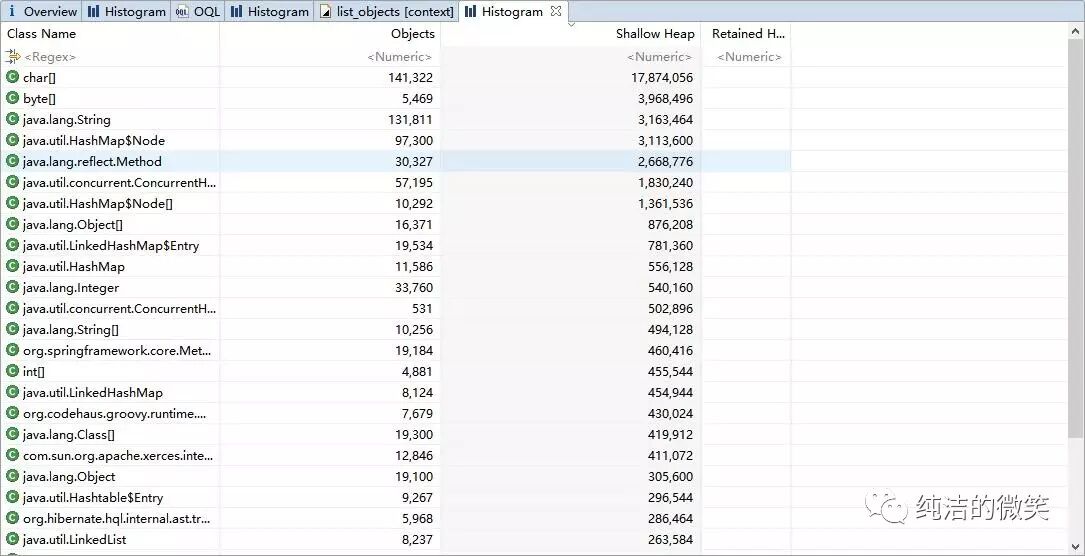The image size is (1085, 556).
Task: Click class icon for org.springframework.core row
Action: (x=12, y=349)
